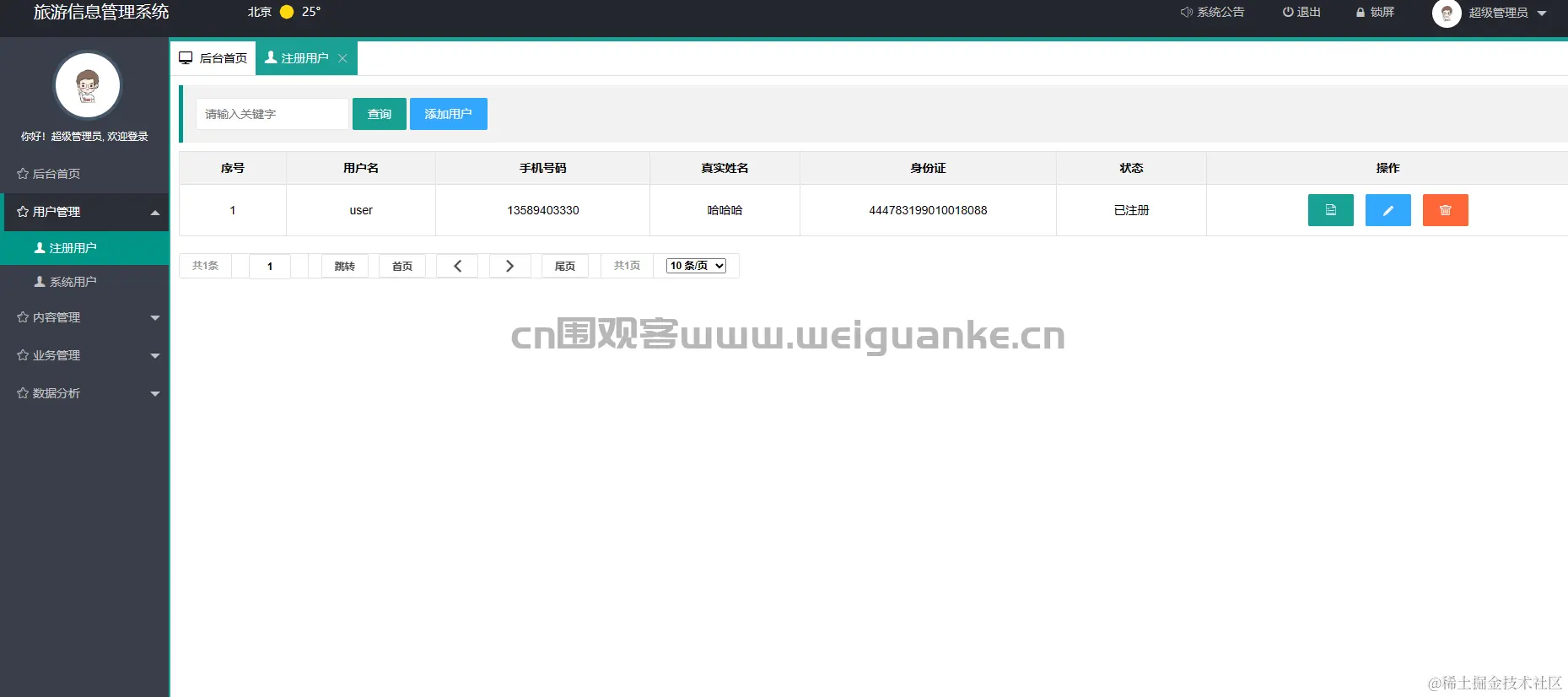Click the 已注册 status cell

1132,210
